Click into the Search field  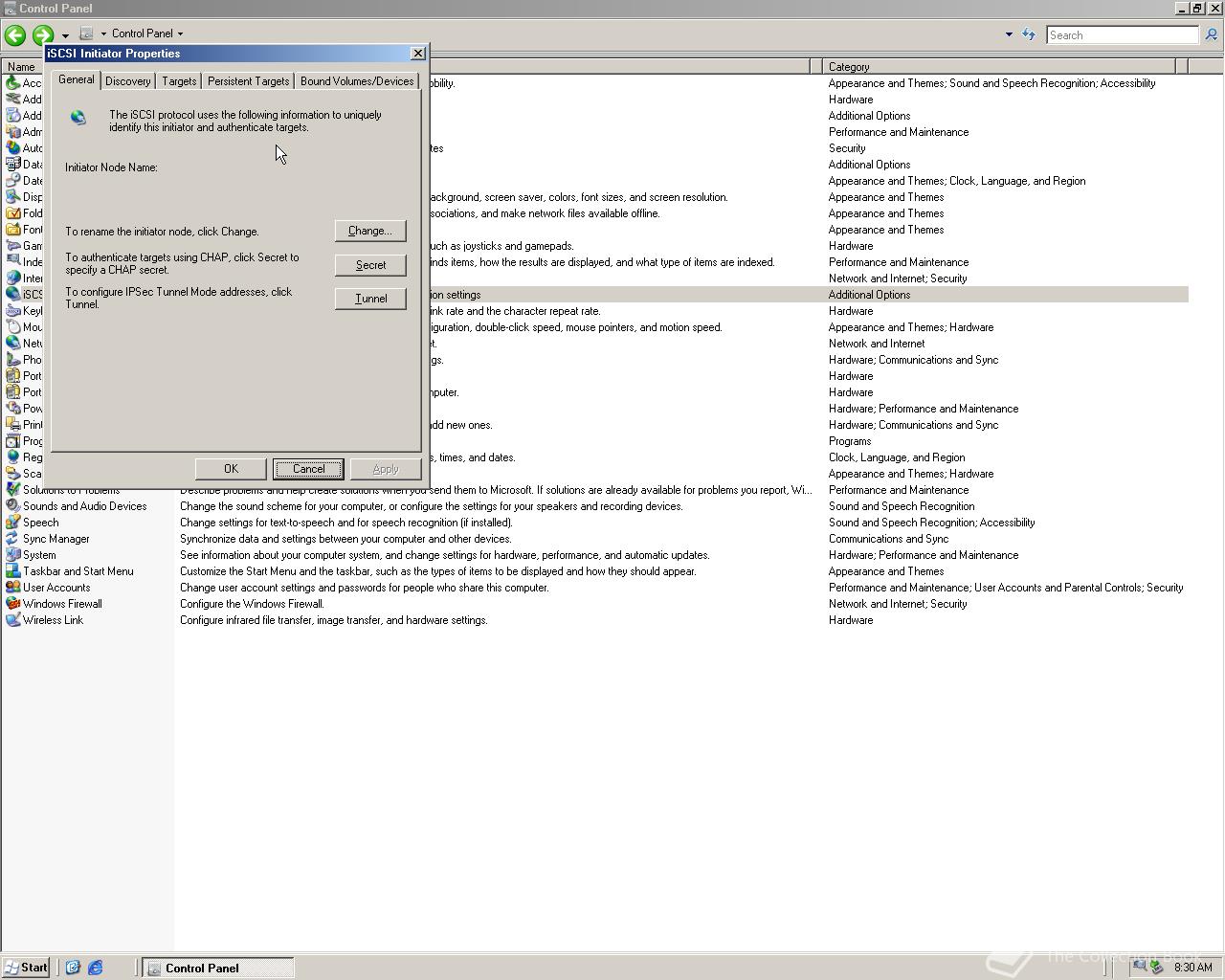pyautogui.click(x=1122, y=35)
